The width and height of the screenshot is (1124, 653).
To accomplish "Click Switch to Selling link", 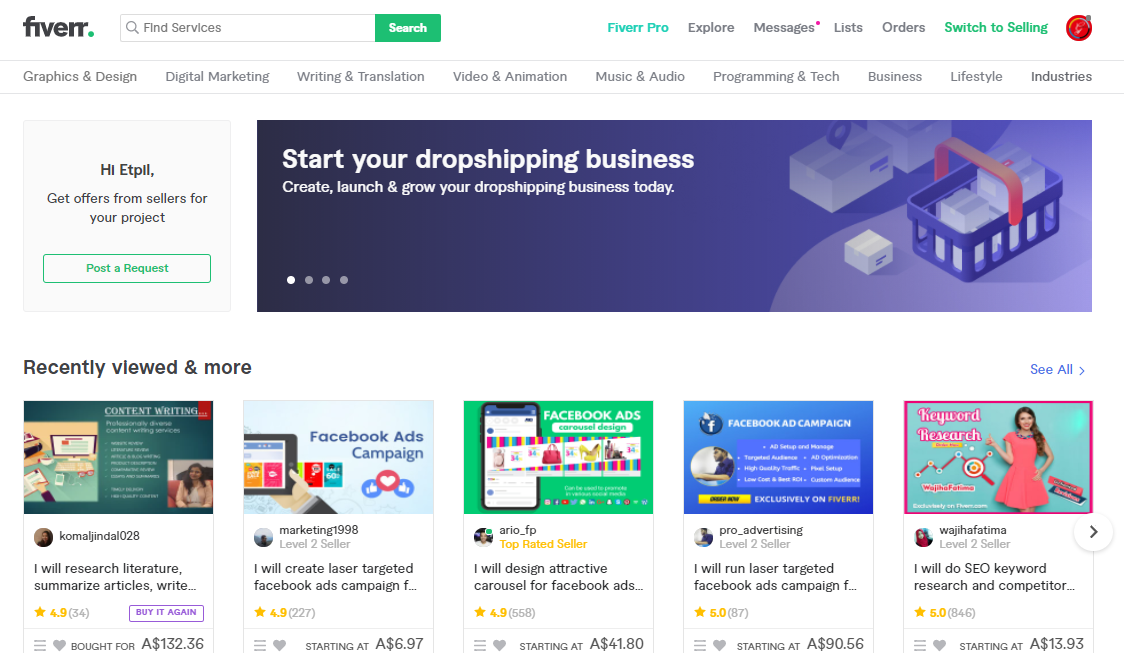I will pos(996,27).
